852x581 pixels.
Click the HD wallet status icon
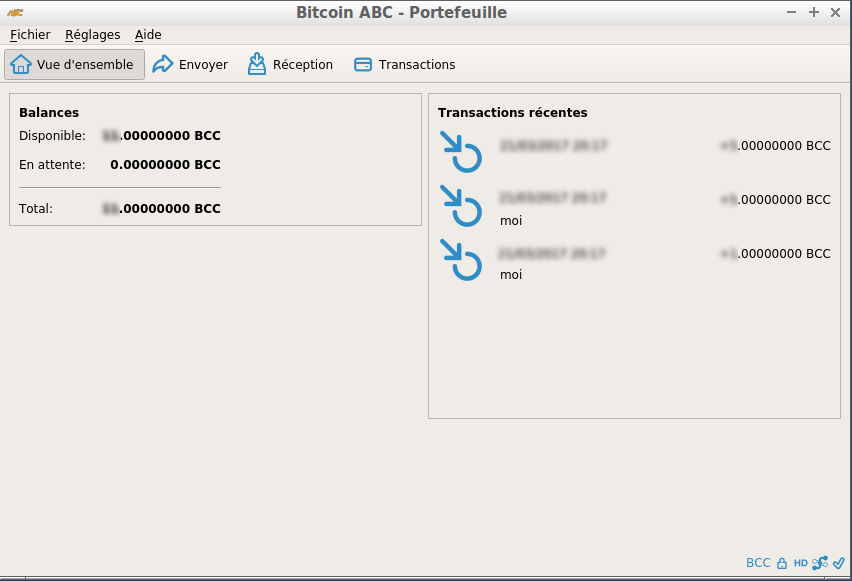[800, 563]
